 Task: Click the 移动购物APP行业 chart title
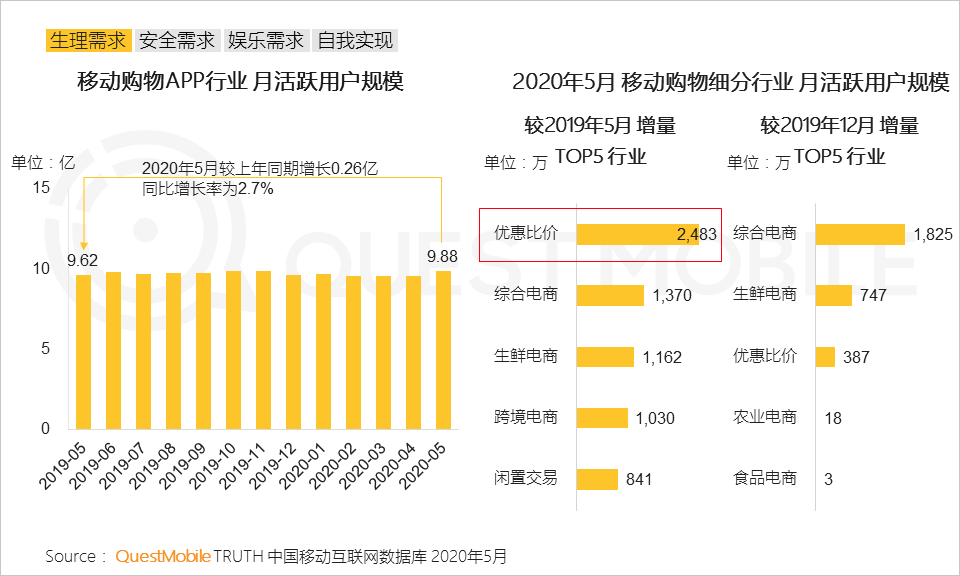click(240, 82)
